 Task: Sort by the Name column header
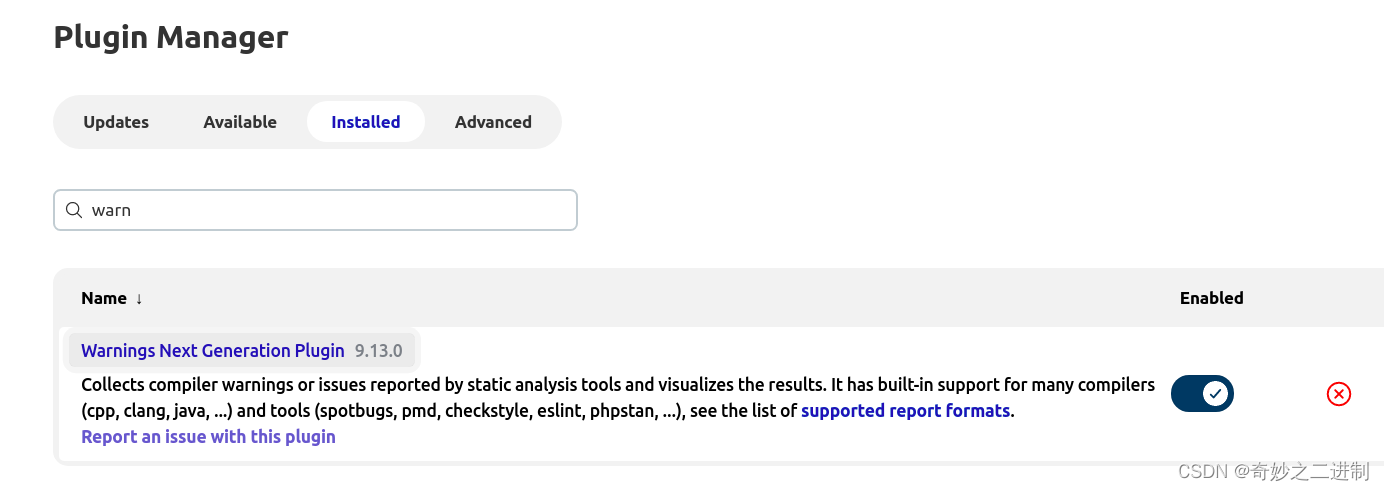tap(104, 298)
